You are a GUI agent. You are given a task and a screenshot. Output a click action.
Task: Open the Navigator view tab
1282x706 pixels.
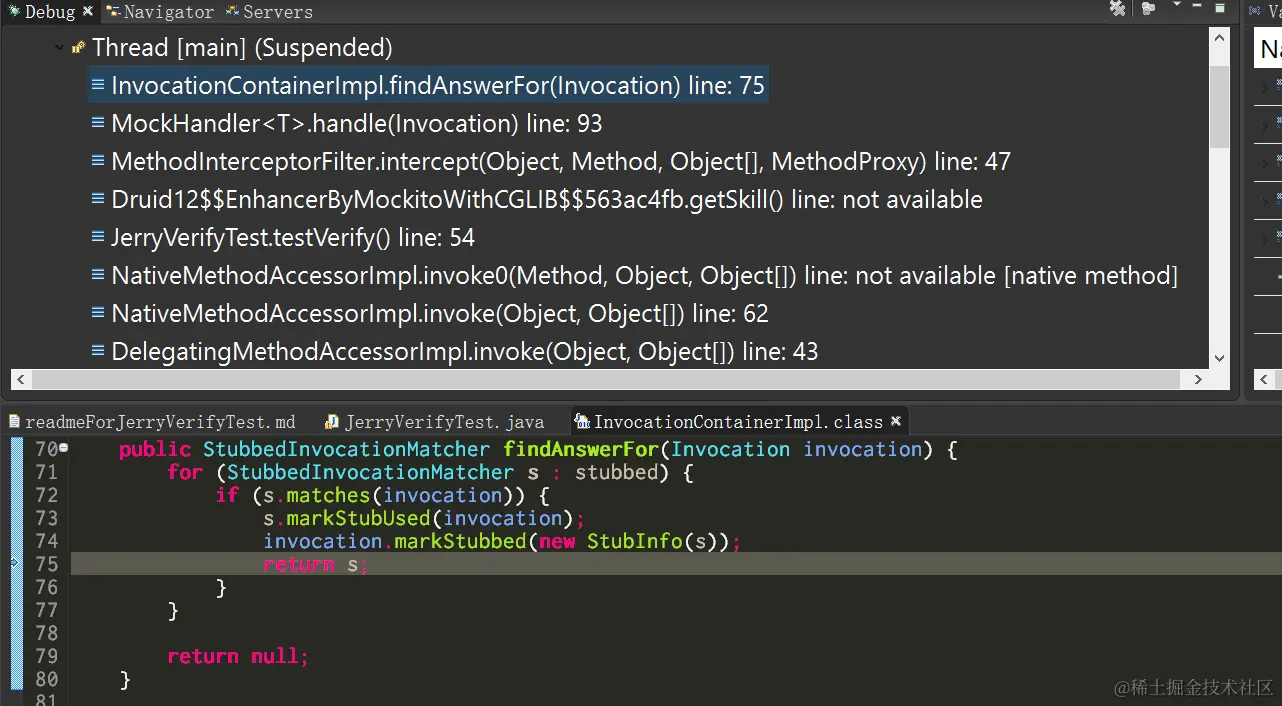[x=160, y=12]
